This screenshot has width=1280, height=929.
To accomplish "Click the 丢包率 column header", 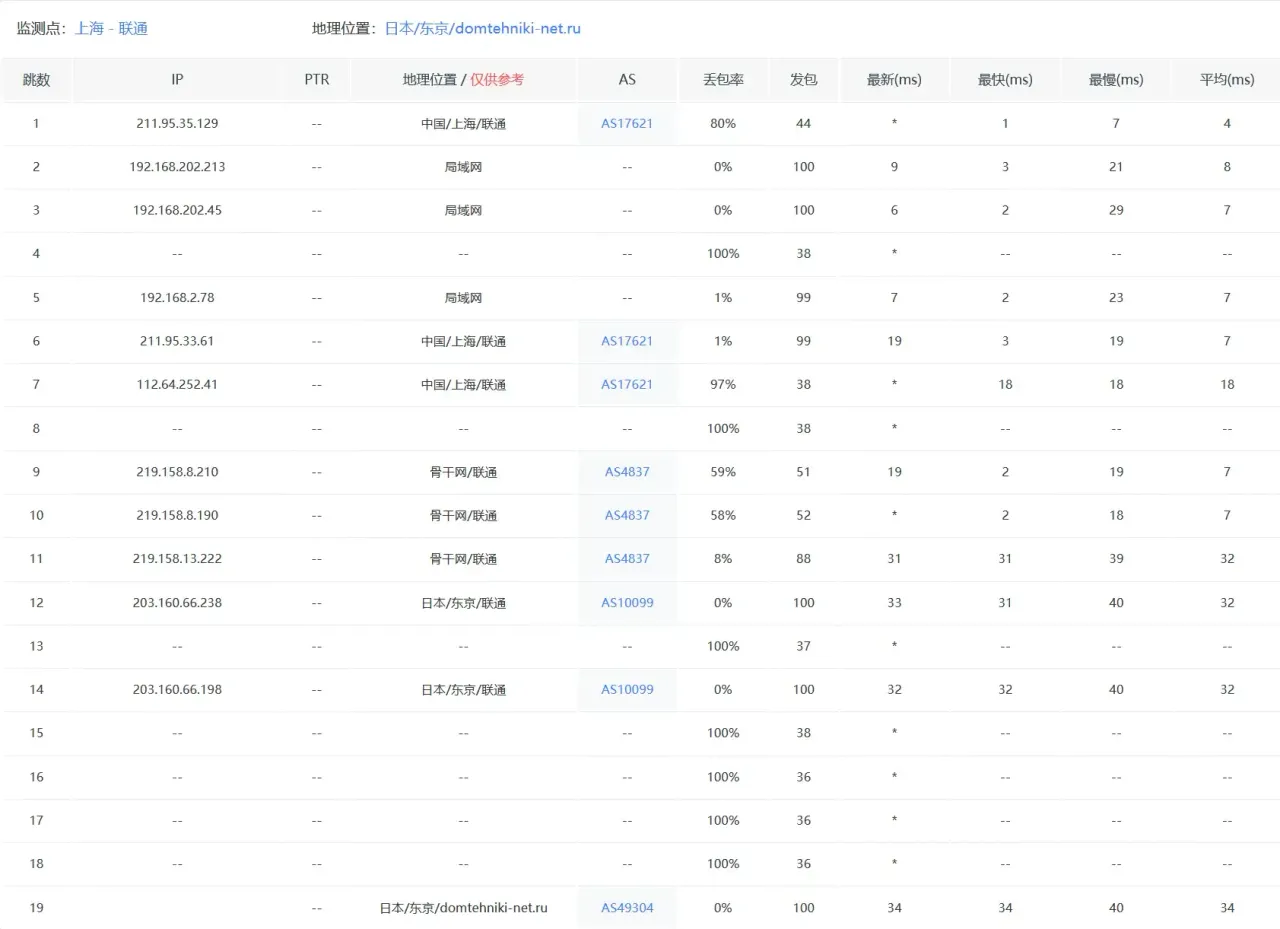I will click(723, 80).
